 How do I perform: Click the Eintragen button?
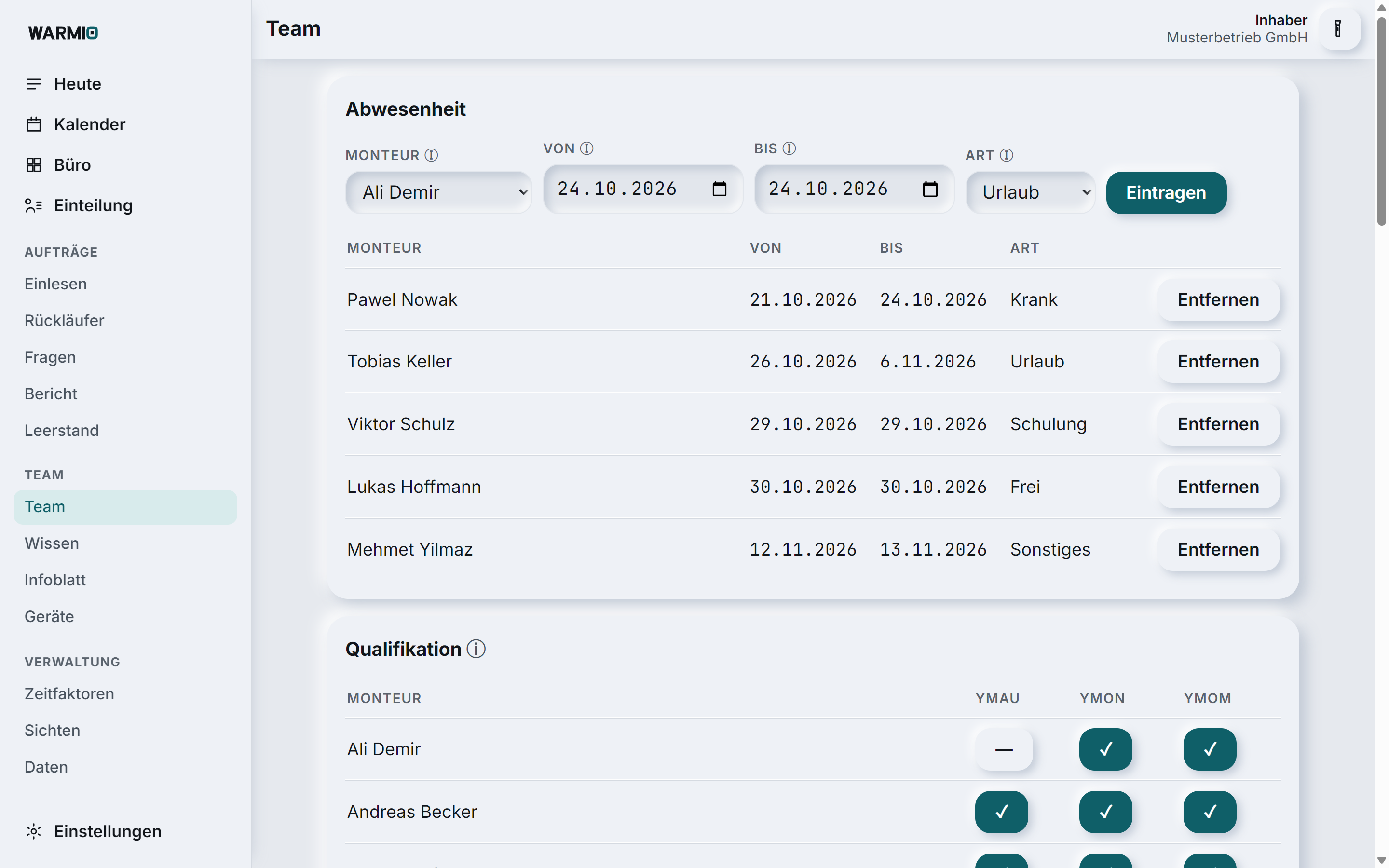[x=1166, y=193]
